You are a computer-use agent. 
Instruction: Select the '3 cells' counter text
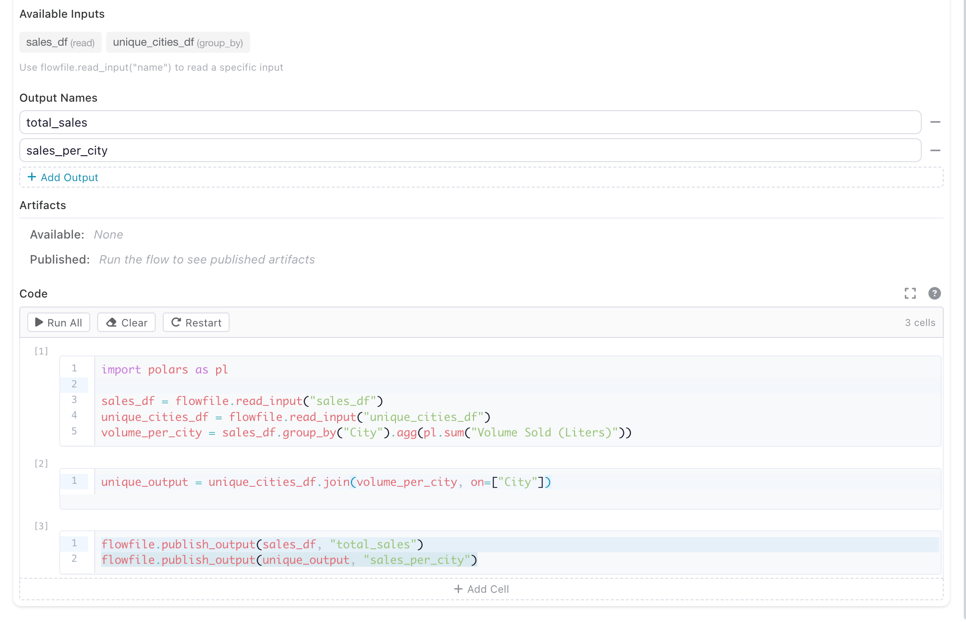coord(920,323)
